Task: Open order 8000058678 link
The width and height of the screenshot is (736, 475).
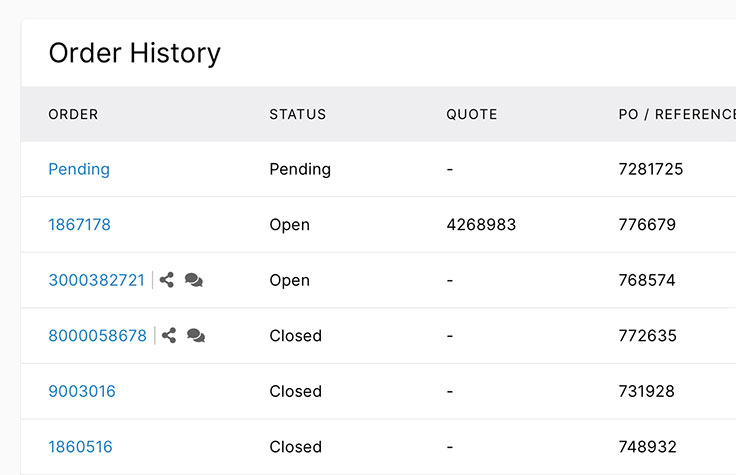Action: (97, 336)
